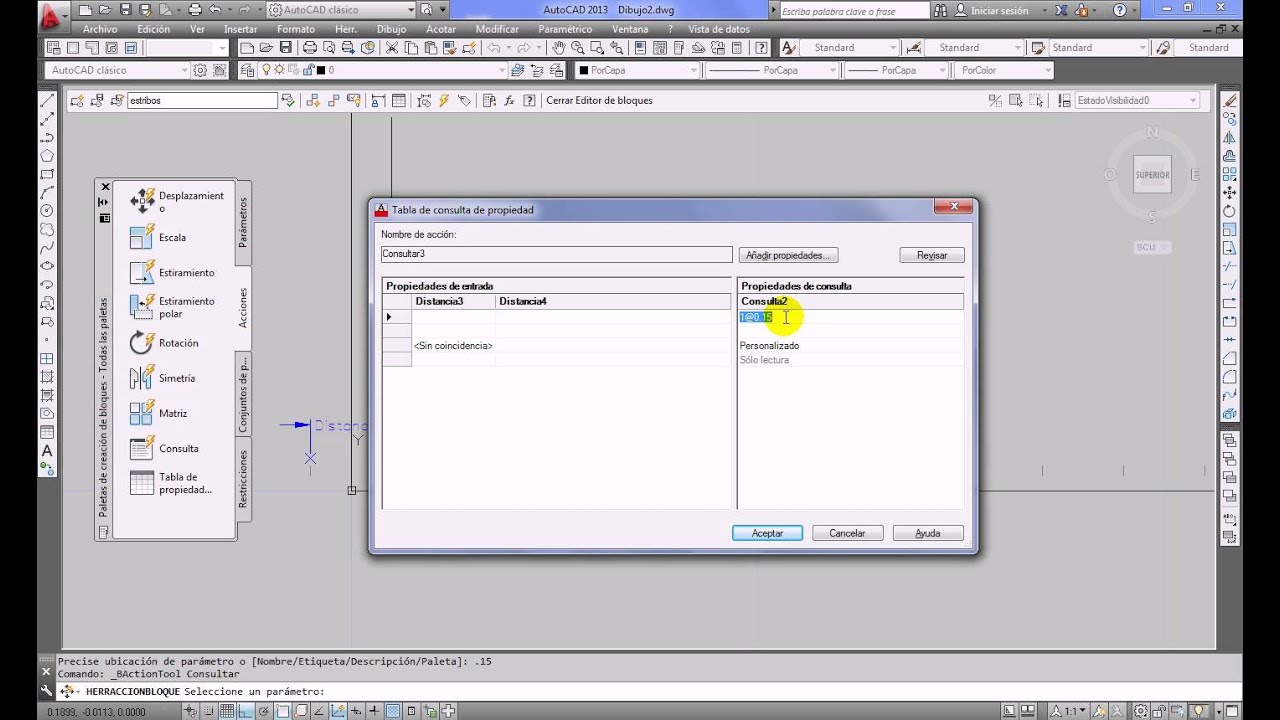
Task: Click the Save icon in quick access toolbar
Action: point(125,10)
